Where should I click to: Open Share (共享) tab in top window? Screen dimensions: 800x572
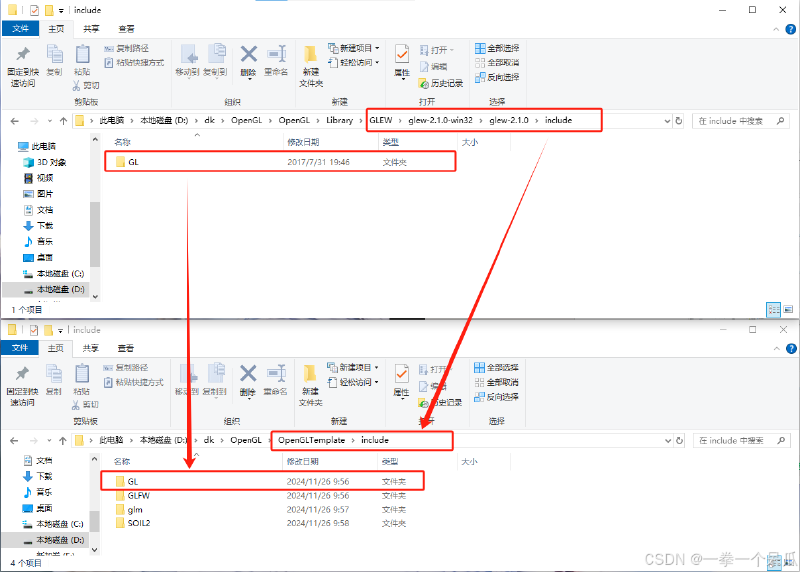[91, 29]
